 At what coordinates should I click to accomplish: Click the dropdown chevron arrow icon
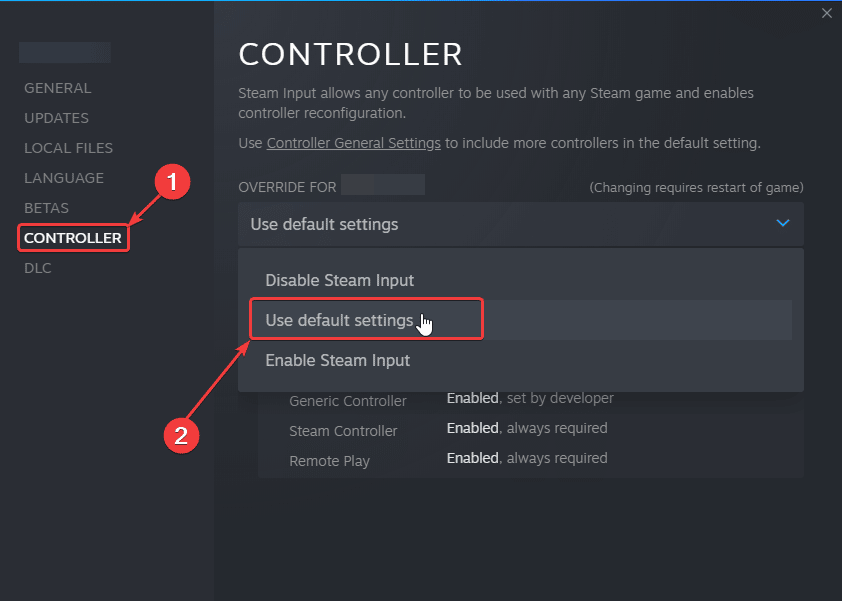click(x=783, y=223)
